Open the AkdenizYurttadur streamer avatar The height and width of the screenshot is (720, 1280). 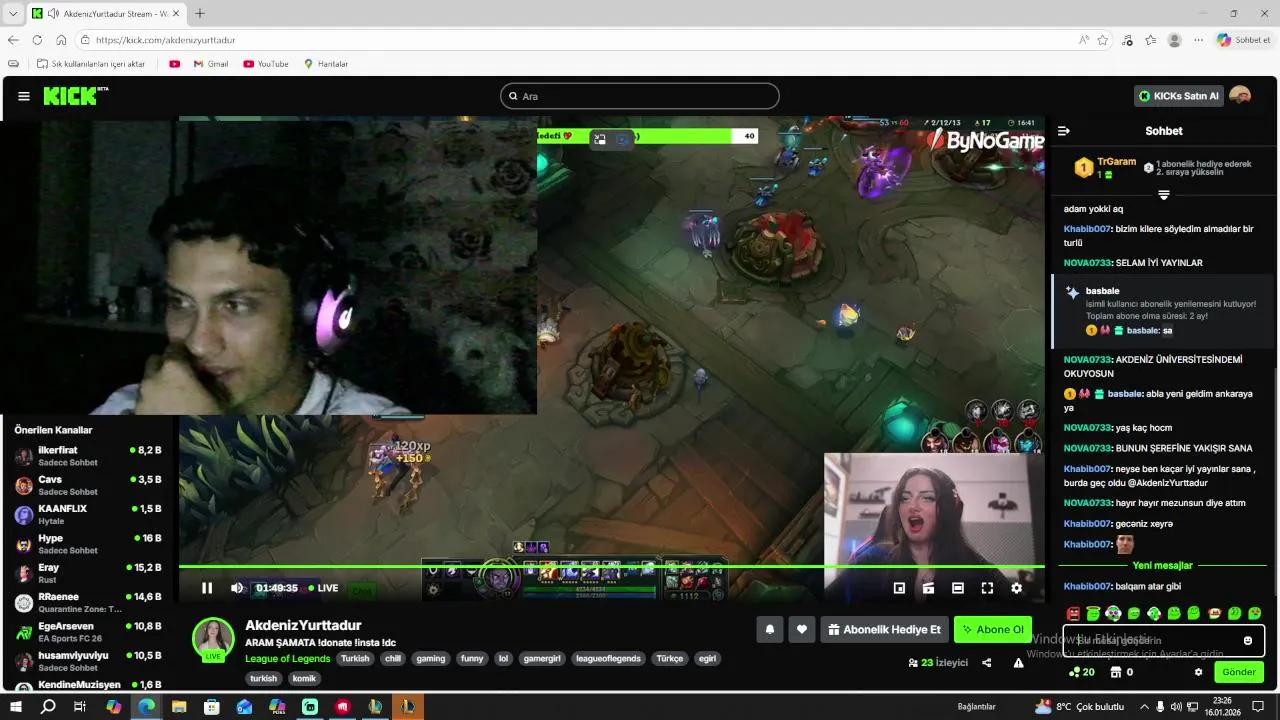tap(213, 638)
